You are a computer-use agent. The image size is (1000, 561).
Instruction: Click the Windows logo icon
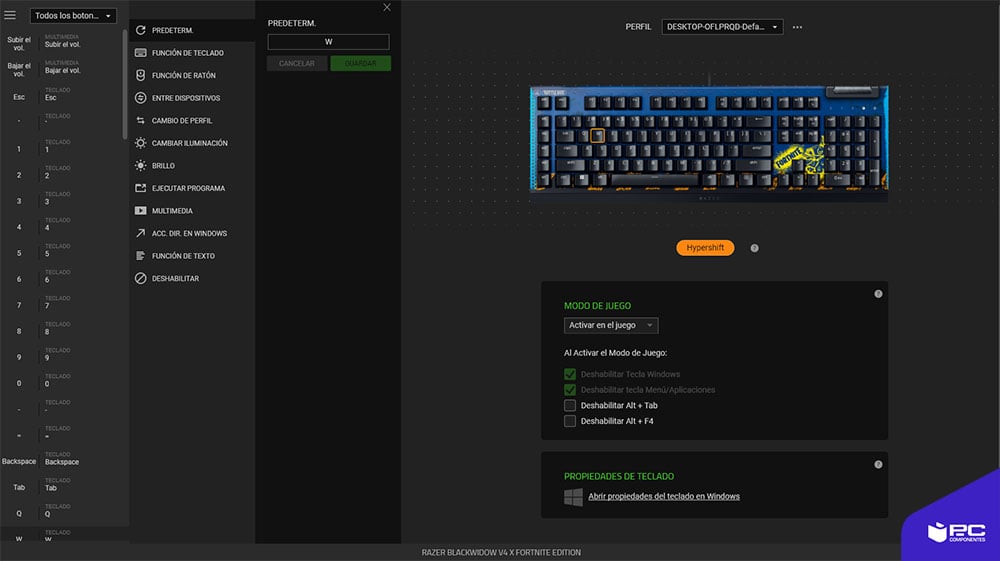(573, 497)
